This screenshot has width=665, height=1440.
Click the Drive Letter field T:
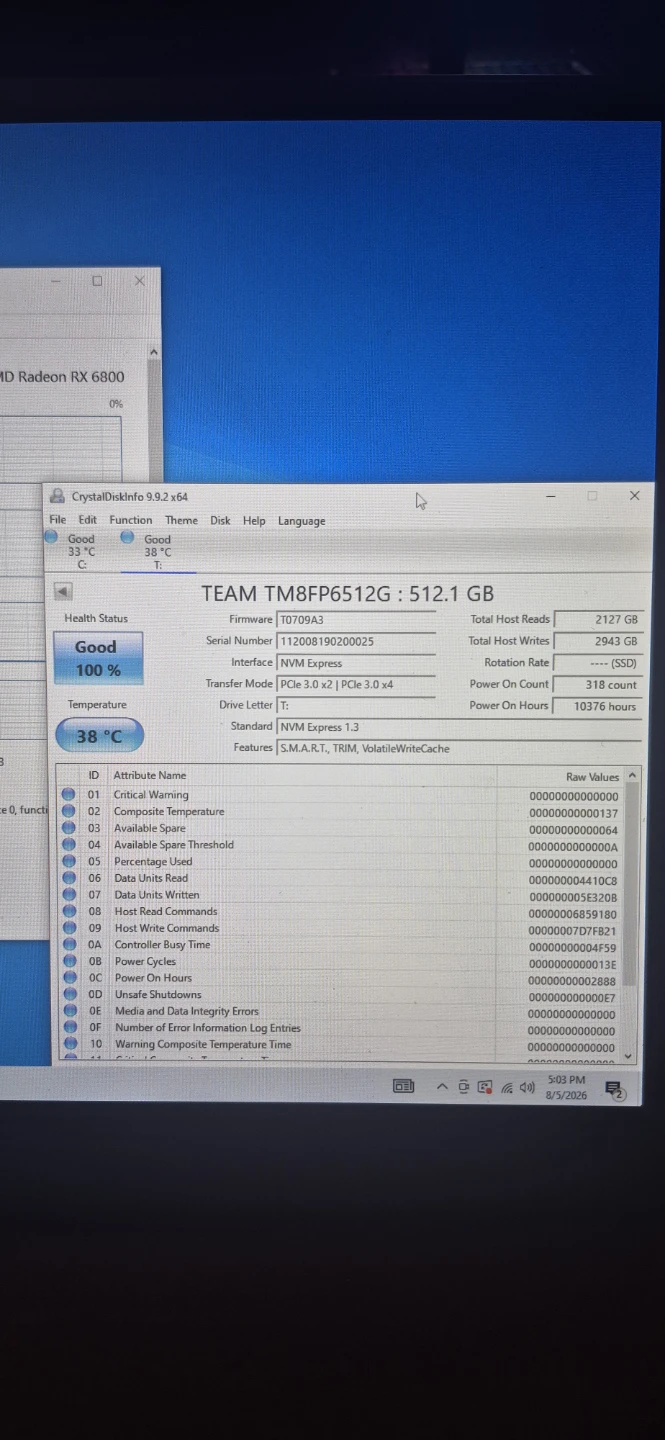tap(355, 705)
